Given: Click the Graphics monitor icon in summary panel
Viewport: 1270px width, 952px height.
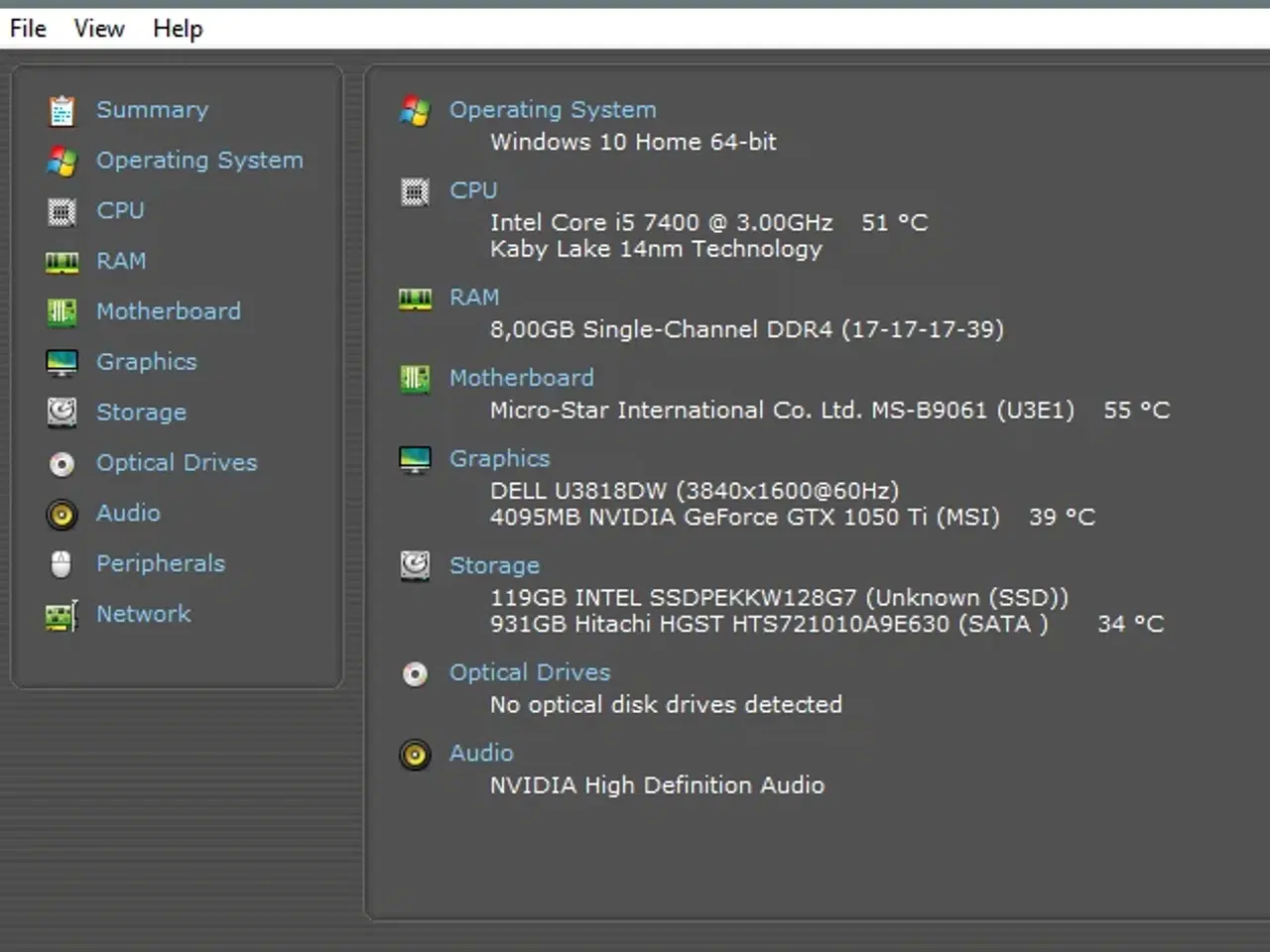Looking at the screenshot, I should pyautogui.click(x=415, y=460).
